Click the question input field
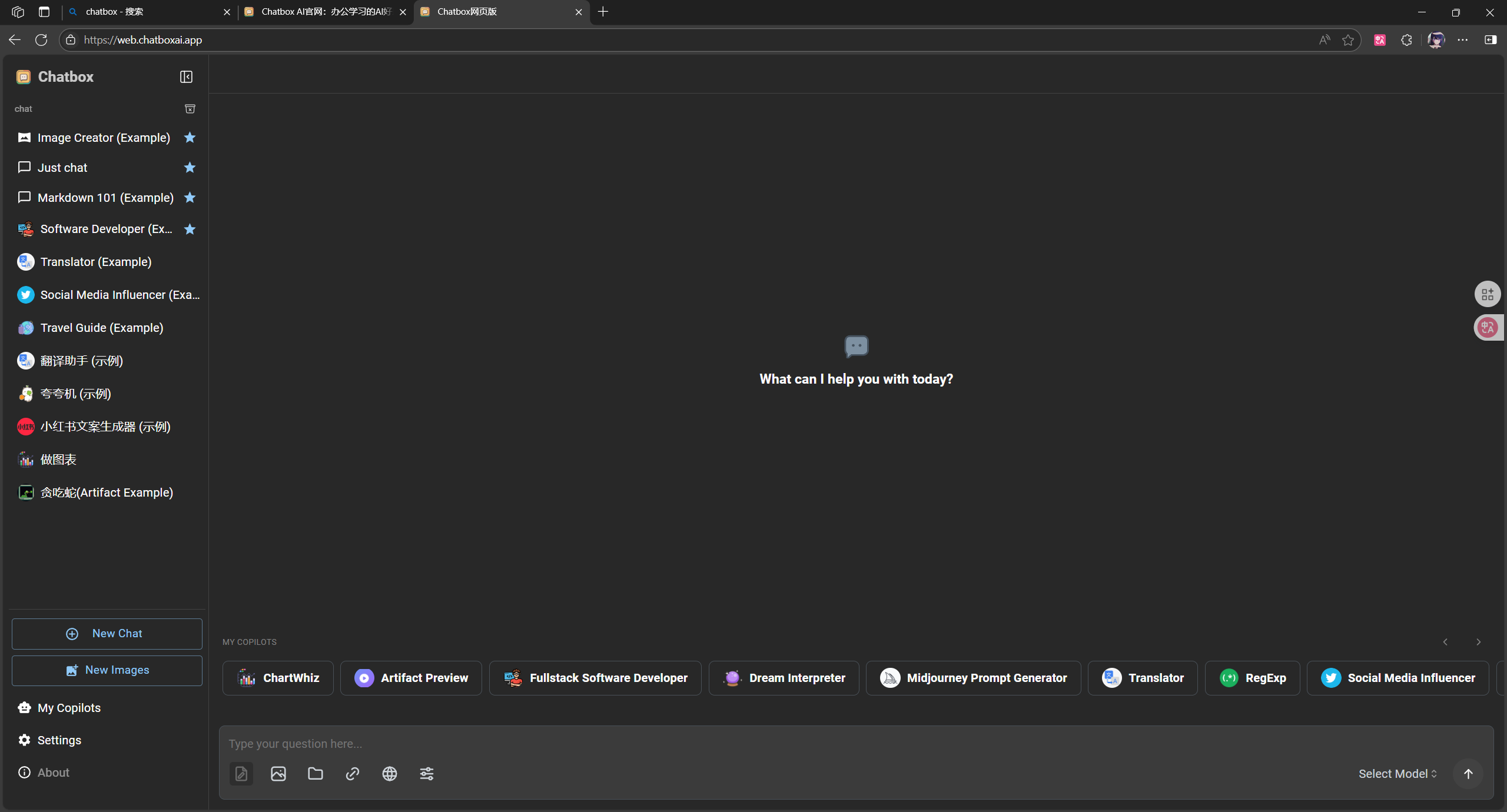 856,744
